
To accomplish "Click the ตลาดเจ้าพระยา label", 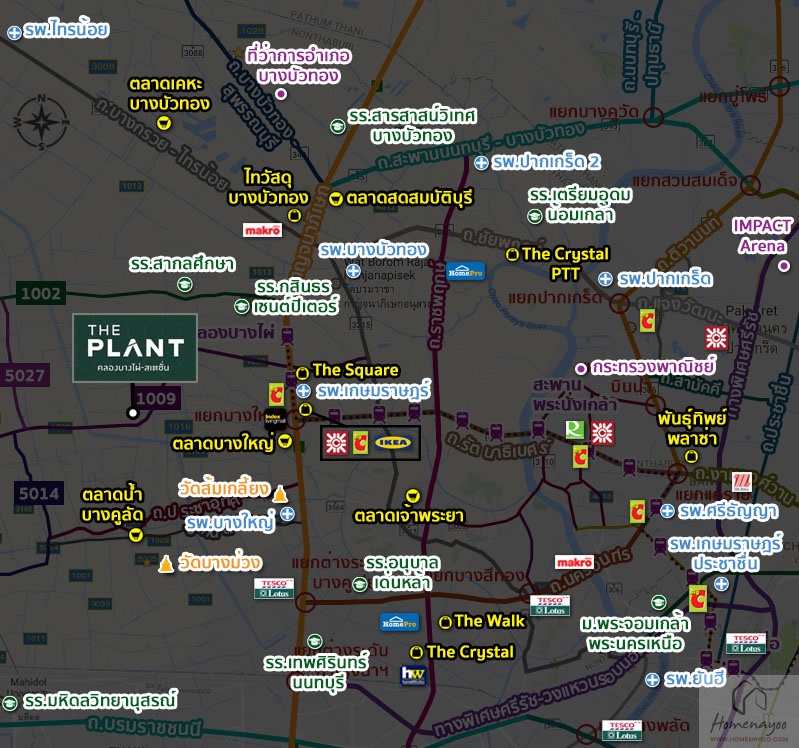I will click(409, 516).
